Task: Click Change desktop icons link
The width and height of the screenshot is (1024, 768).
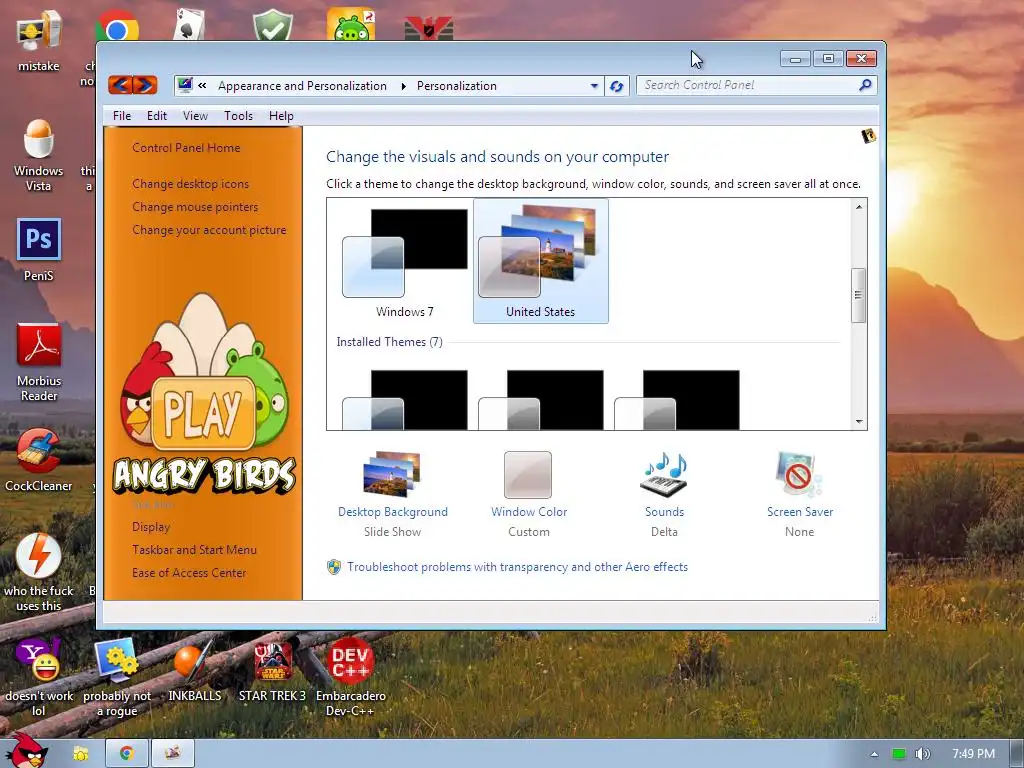Action: point(191,184)
